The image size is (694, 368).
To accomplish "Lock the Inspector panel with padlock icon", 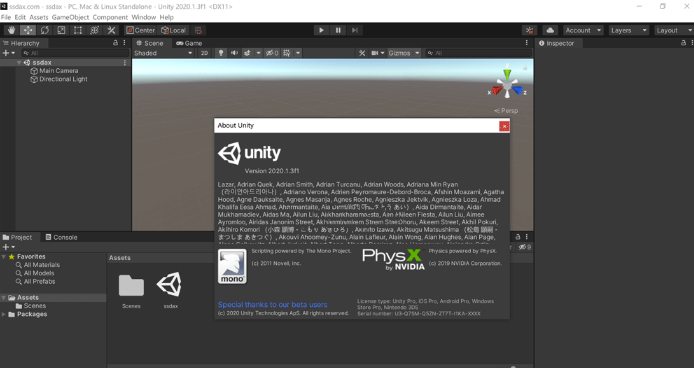I will pos(683,43).
